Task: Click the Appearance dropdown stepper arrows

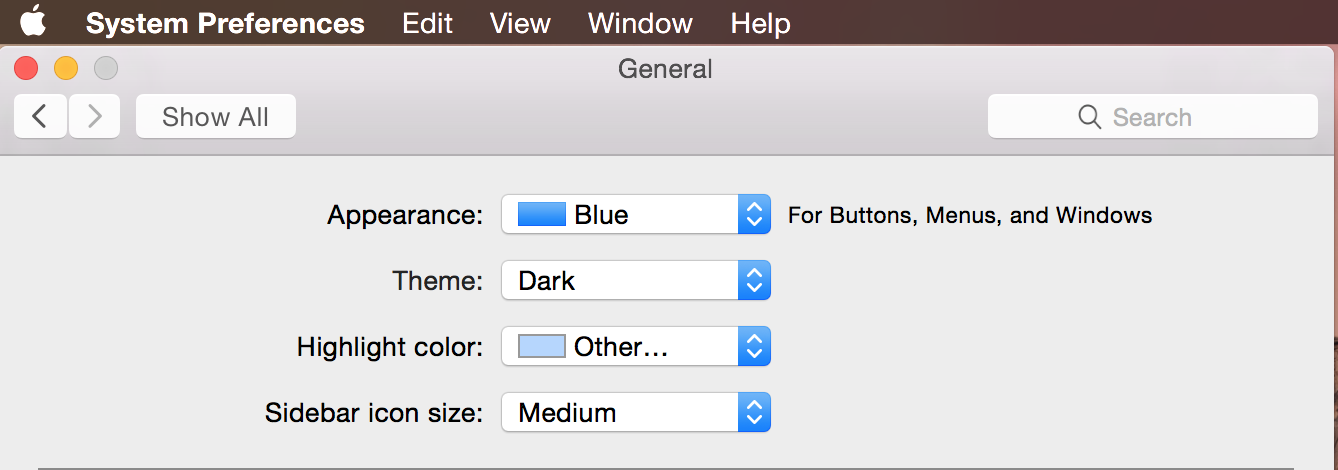Action: (x=754, y=214)
